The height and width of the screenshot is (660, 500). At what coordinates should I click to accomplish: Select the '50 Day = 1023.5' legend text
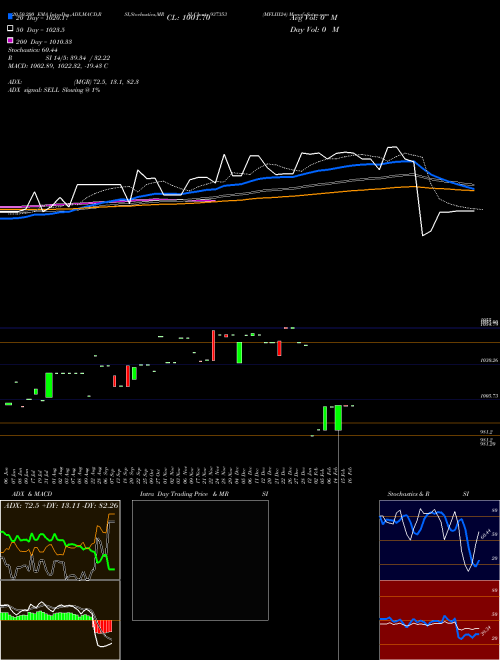(x=40, y=30)
